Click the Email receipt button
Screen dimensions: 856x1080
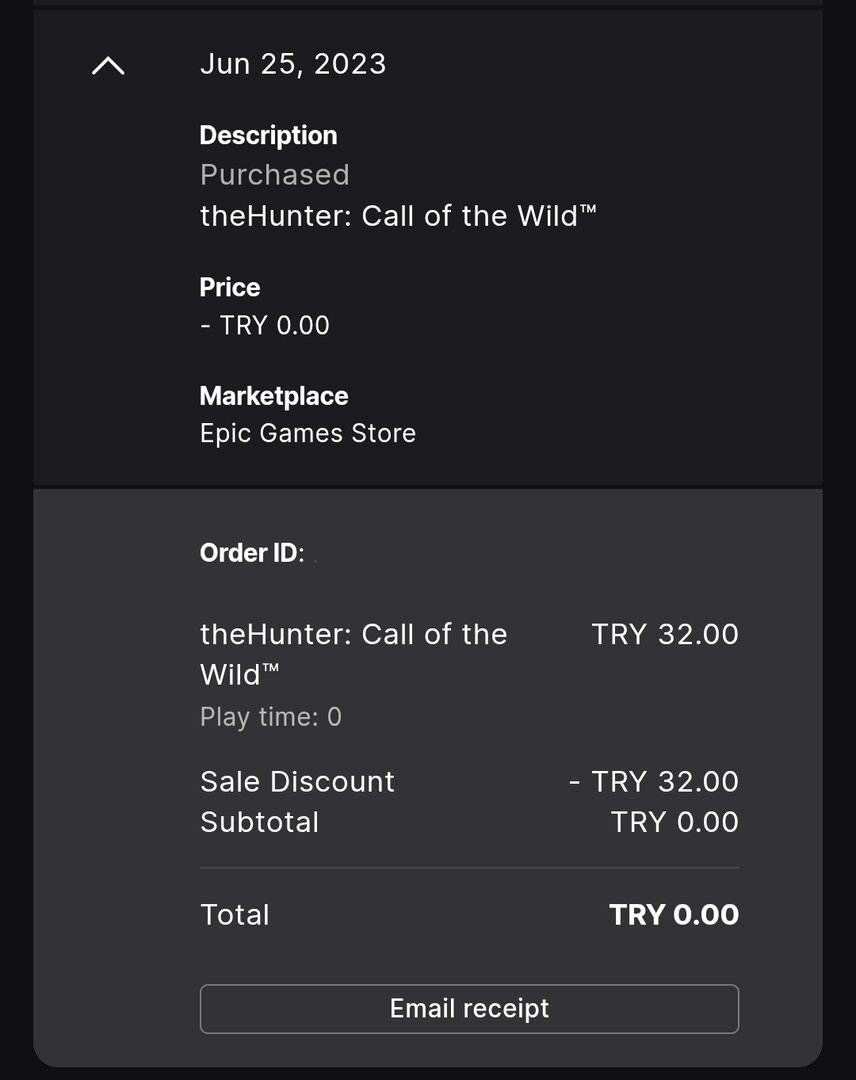coord(469,1008)
